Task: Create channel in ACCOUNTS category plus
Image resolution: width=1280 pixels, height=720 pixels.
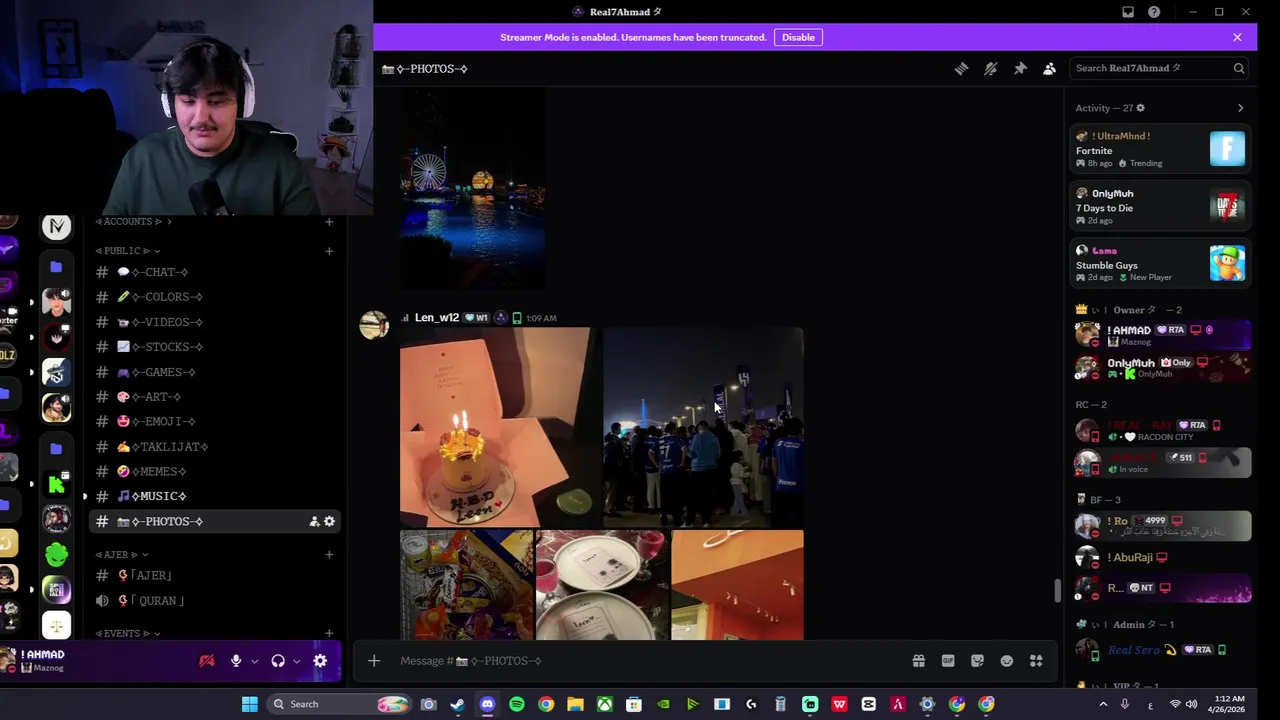Action: point(329,221)
